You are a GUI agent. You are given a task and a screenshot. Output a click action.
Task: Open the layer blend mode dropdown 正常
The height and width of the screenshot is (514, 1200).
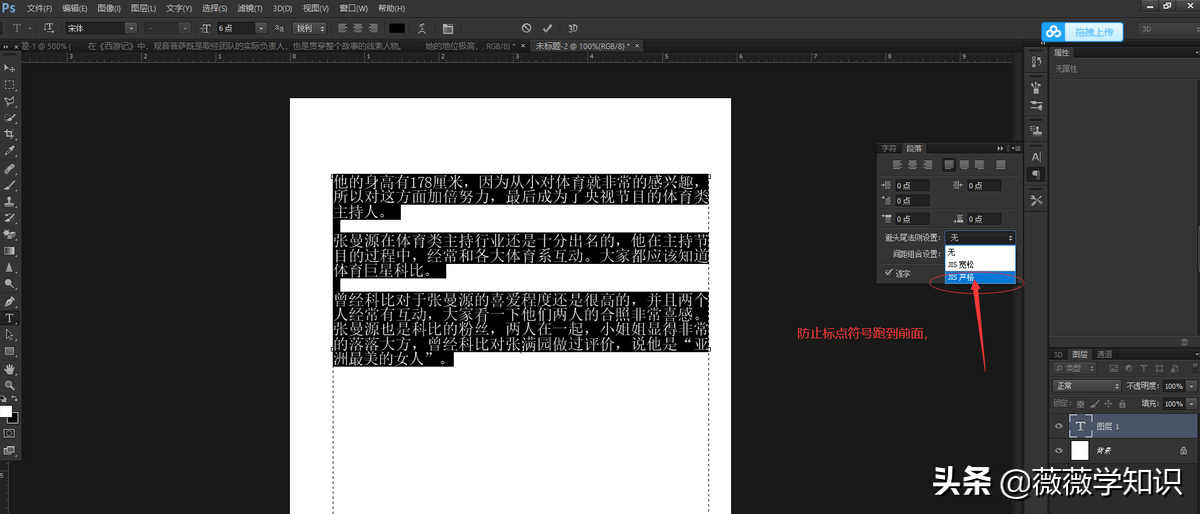[x=1087, y=386]
